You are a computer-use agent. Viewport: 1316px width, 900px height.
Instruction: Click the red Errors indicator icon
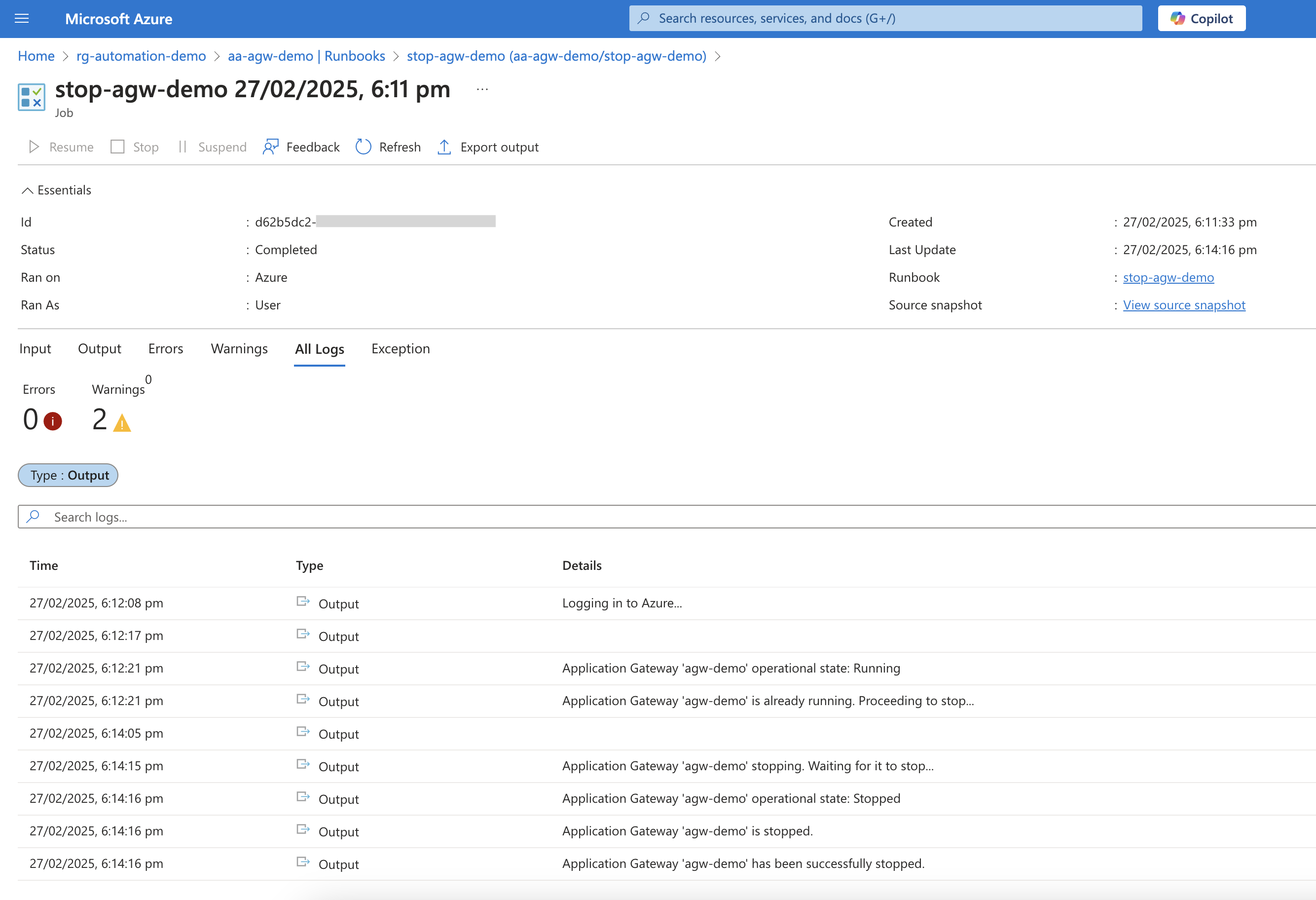tap(53, 421)
